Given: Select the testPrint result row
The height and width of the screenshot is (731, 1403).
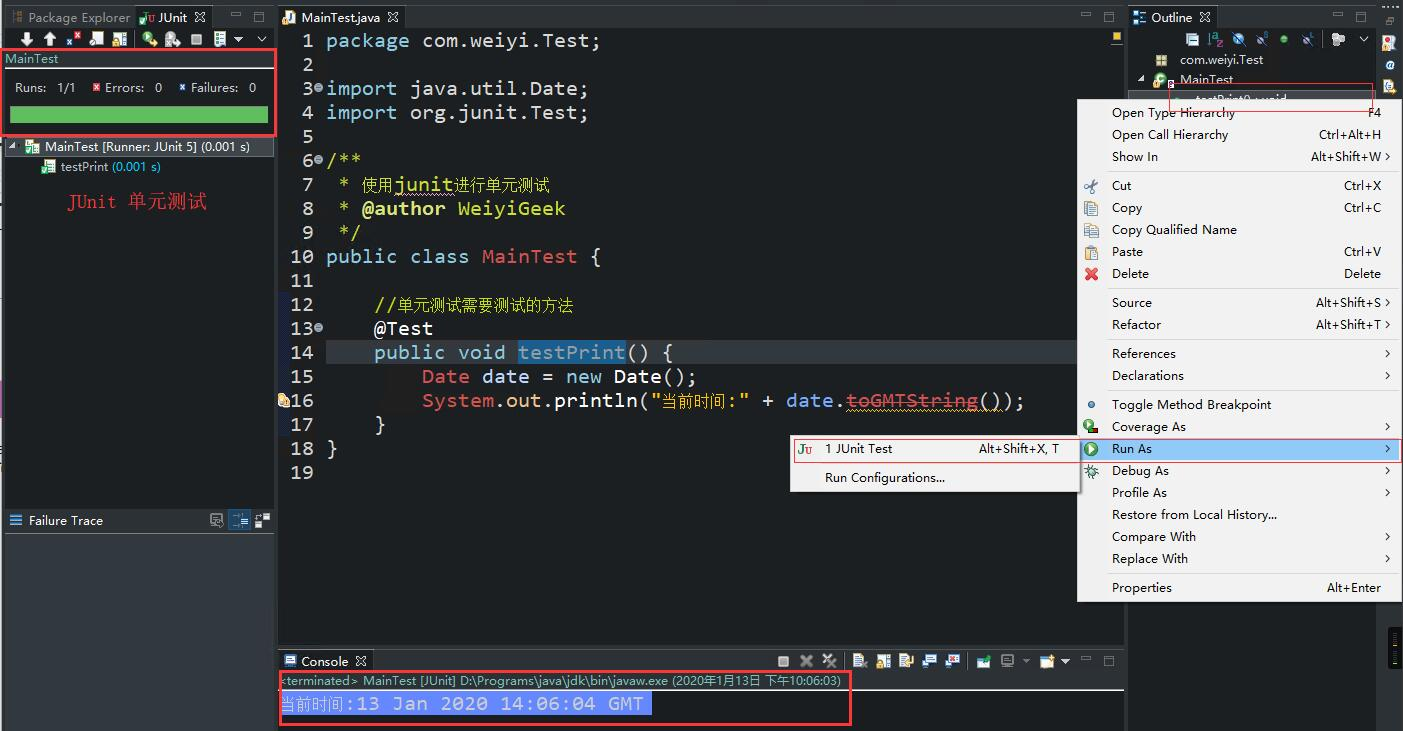Looking at the screenshot, I should (100, 167).
